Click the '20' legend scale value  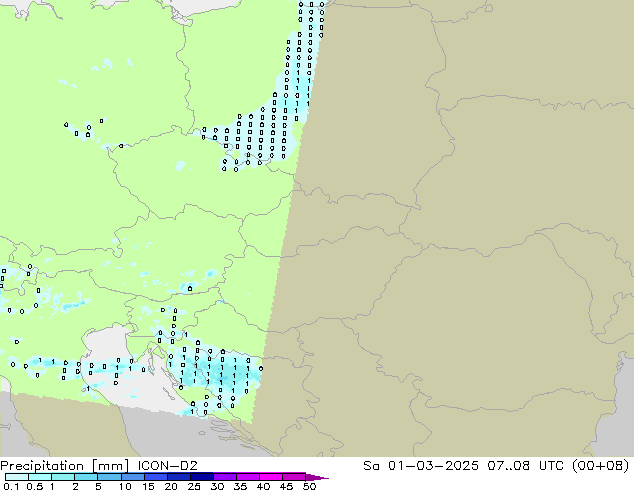(171, 486)
